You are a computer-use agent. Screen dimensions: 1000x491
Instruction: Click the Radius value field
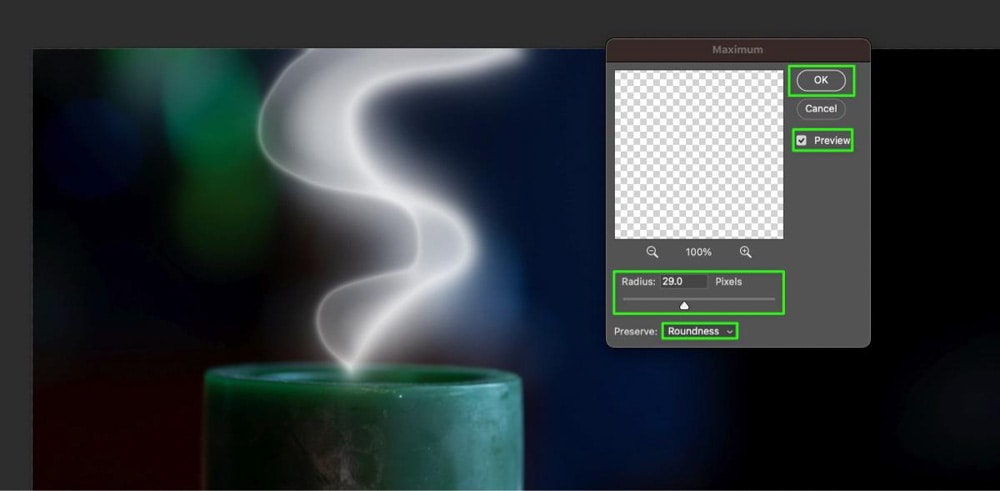click(684, 281)
